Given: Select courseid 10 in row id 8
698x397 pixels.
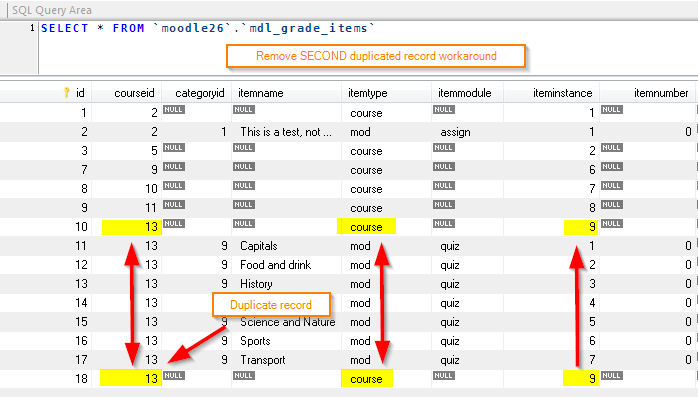Looking at the screenshot, I should pyautogui.click(x=151, y=189).
